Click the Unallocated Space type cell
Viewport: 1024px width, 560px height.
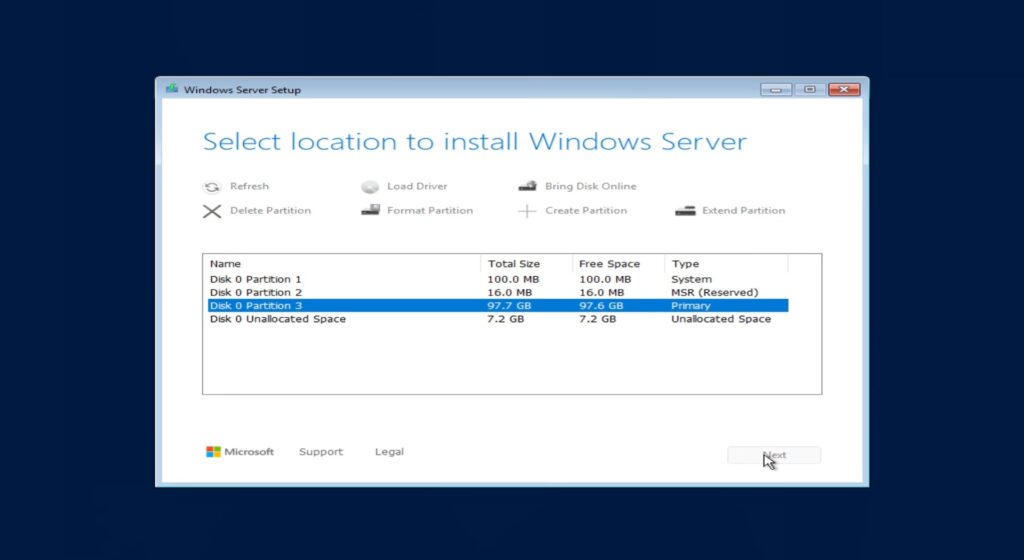pyautogui.click(x=721, y=319)
